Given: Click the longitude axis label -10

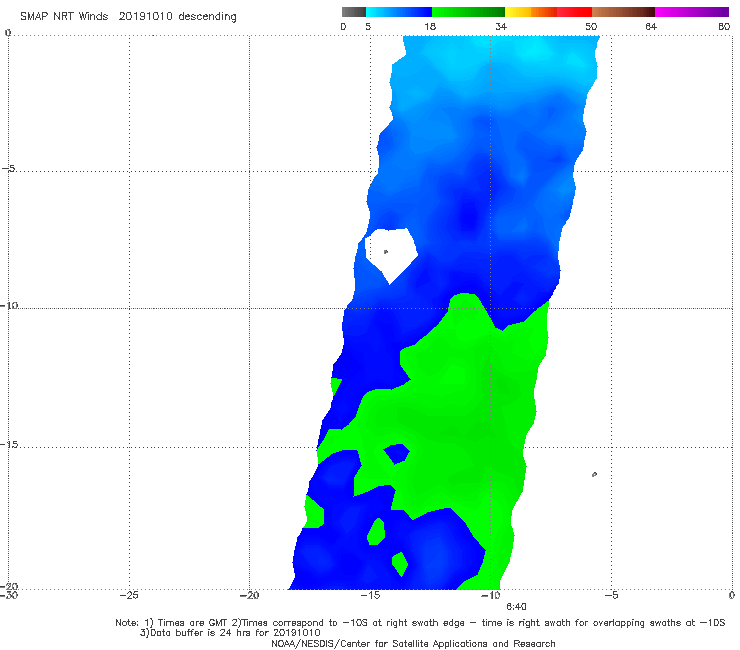Looking at the screenshot, I should (491, 595).
